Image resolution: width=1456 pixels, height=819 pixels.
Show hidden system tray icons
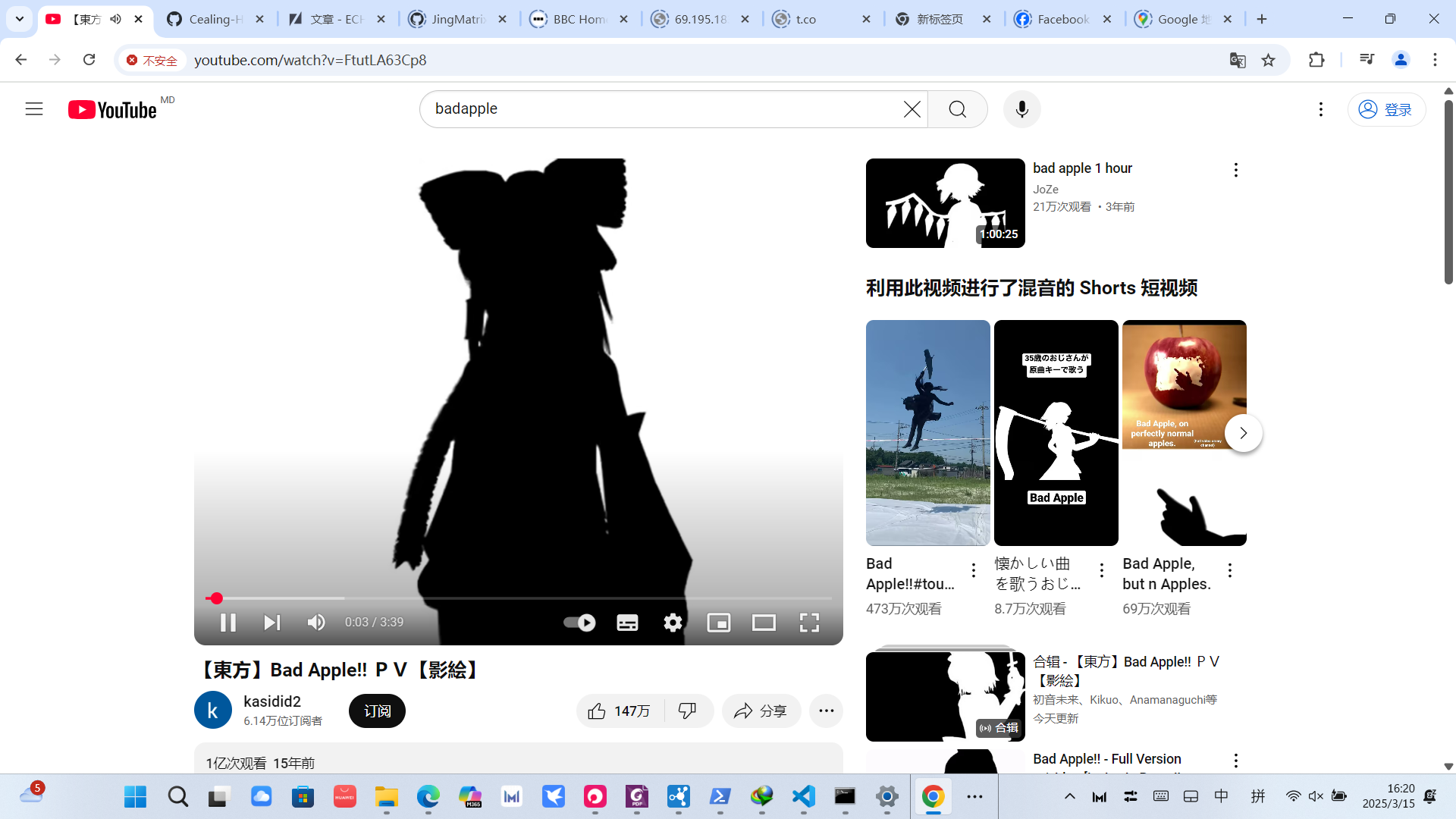pos(1070,796)
